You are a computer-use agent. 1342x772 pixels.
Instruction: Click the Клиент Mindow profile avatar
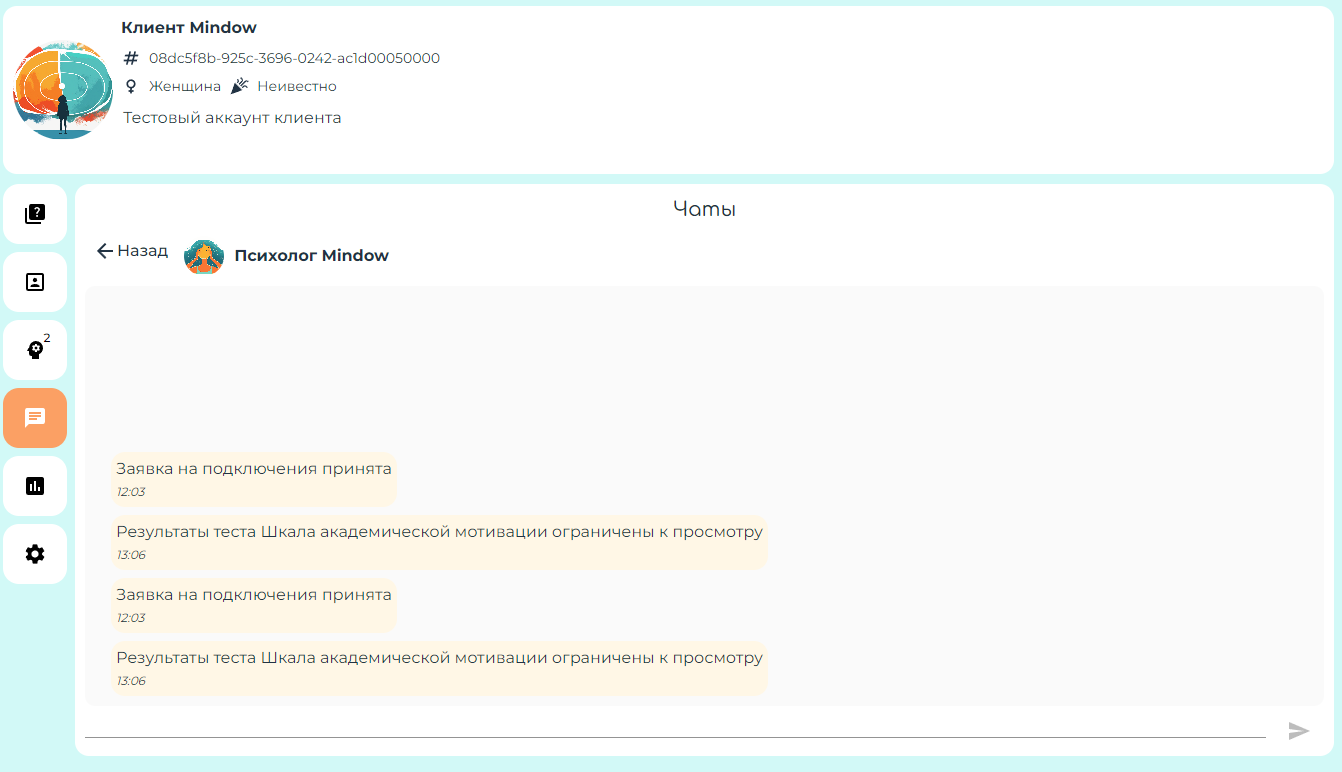pyautogui.click(x=63, y=89)
